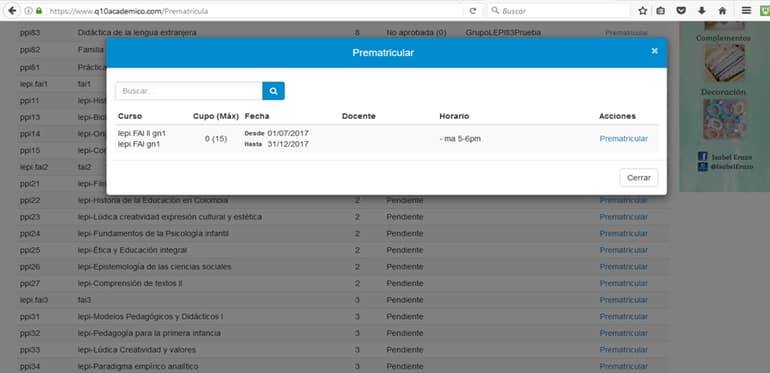Go to the home page icon

tap(722, 11)
